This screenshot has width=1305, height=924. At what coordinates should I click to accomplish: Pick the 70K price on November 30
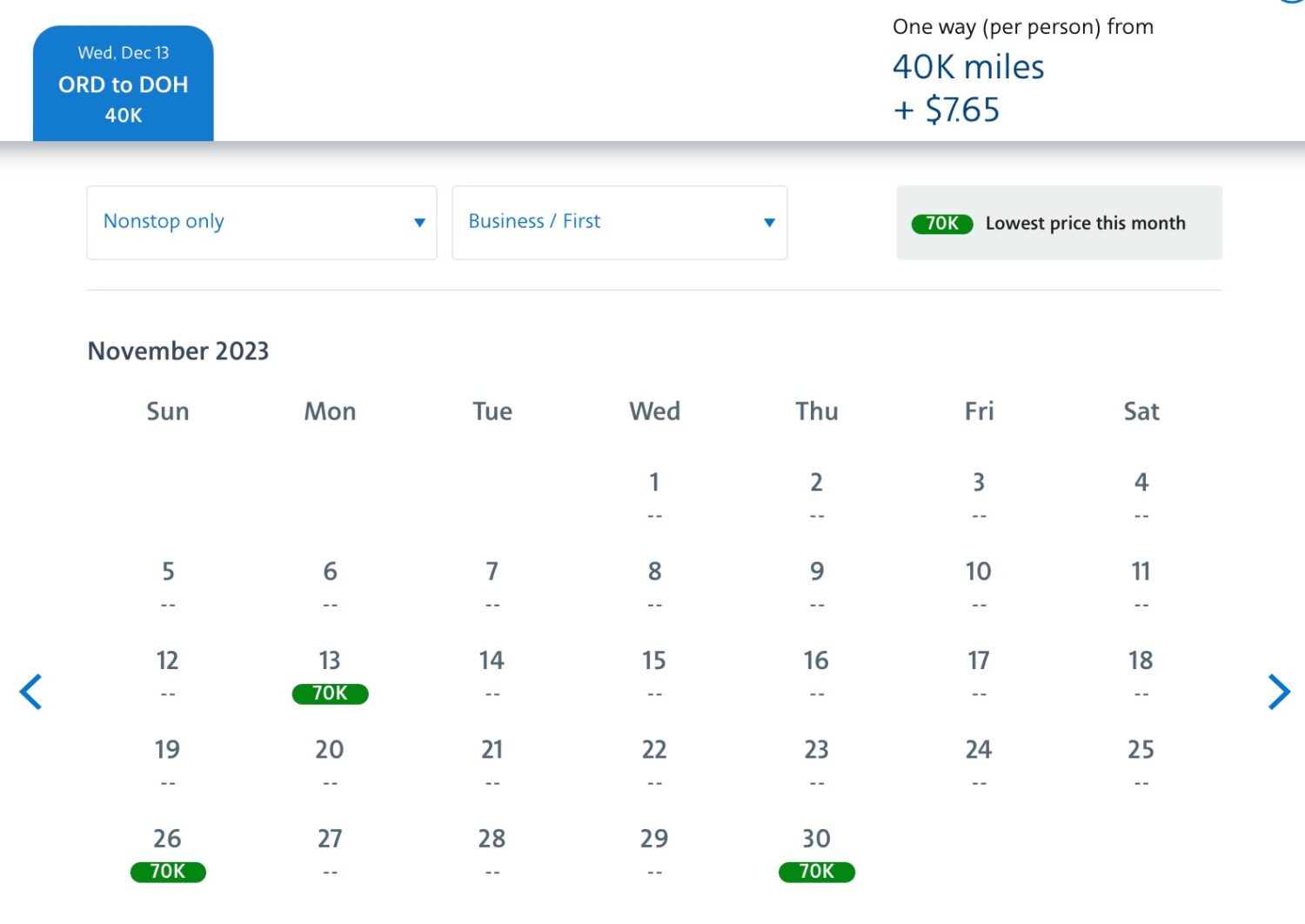point(816,871)
